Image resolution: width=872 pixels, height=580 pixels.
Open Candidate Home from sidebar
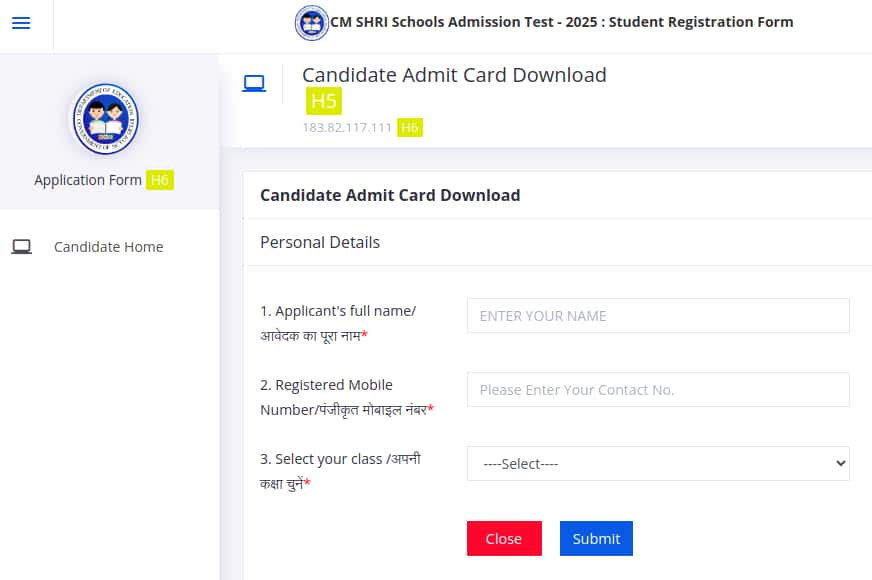[108, 247]
